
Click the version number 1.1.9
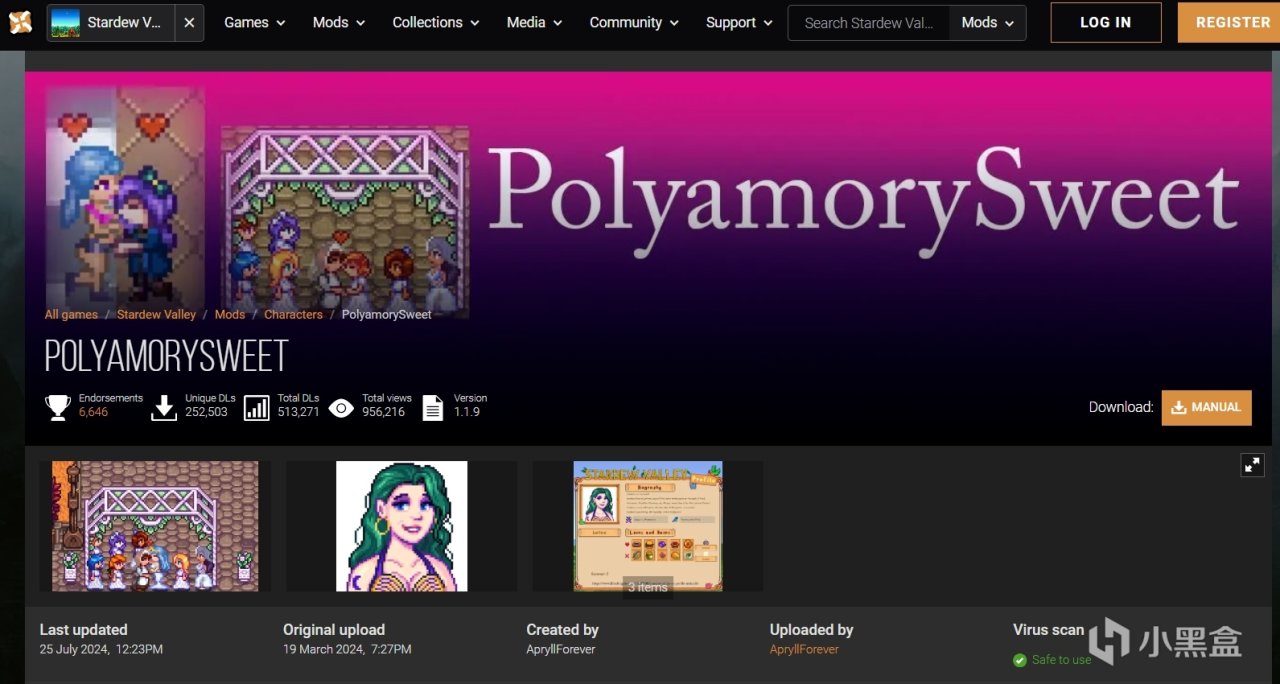(467, 412)
